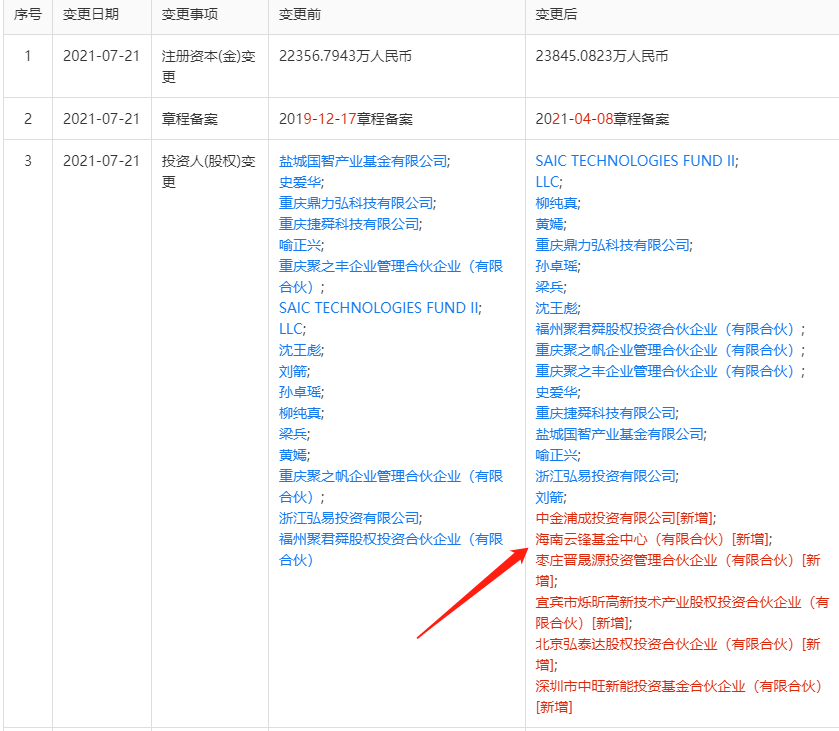Open 盐城国智产业基金有限公司 link in 变更前 column
Viewport: 839px width, 731px height.
[x=363, y=161]
